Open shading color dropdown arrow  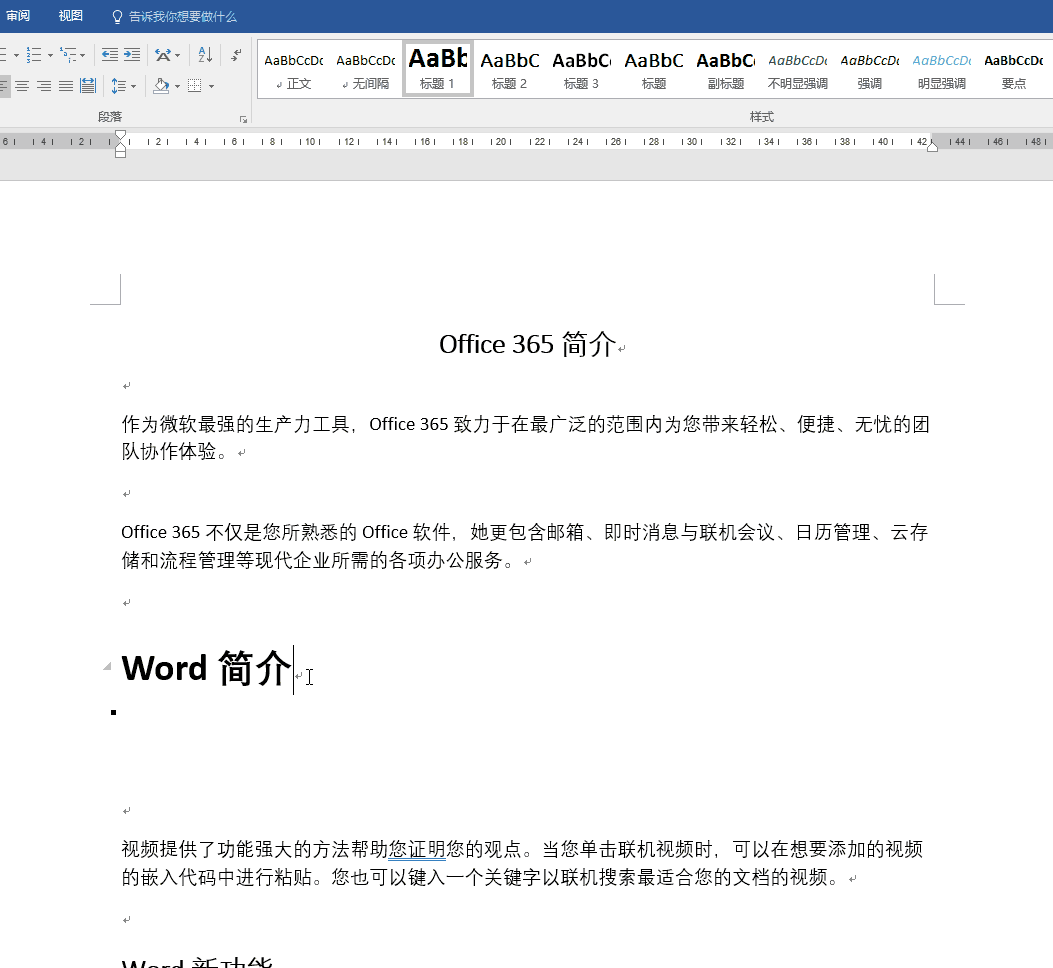[177, 86]
